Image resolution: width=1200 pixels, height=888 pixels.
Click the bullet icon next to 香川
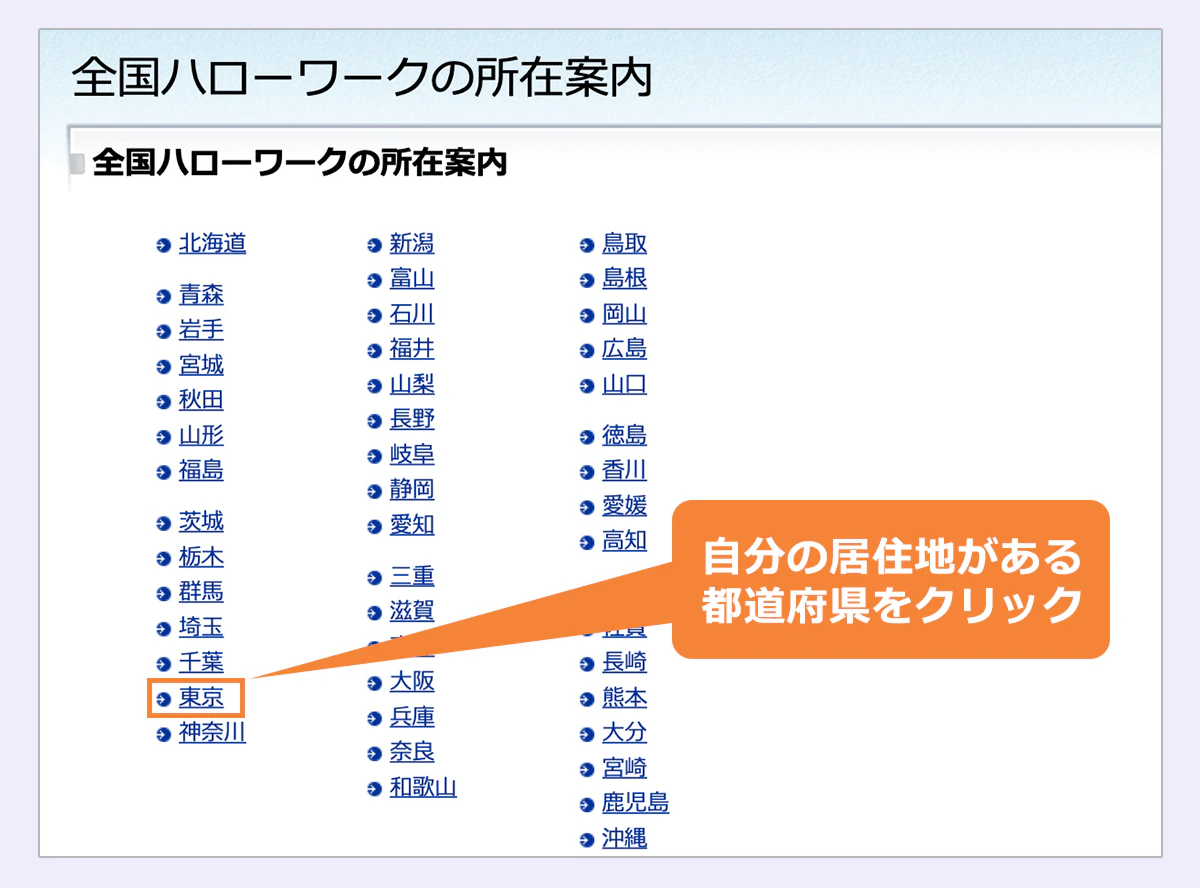coord(587,472)
